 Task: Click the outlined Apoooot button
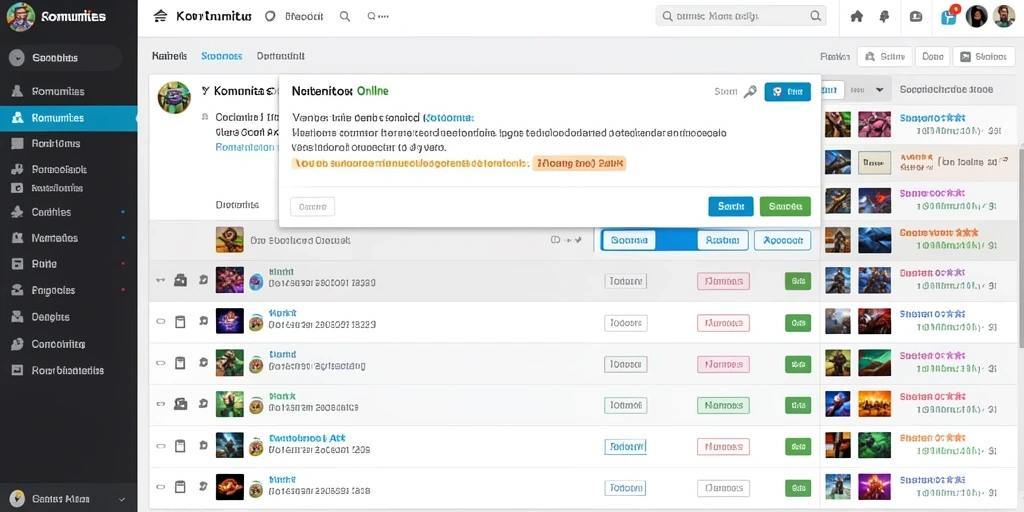pos(782,240)
